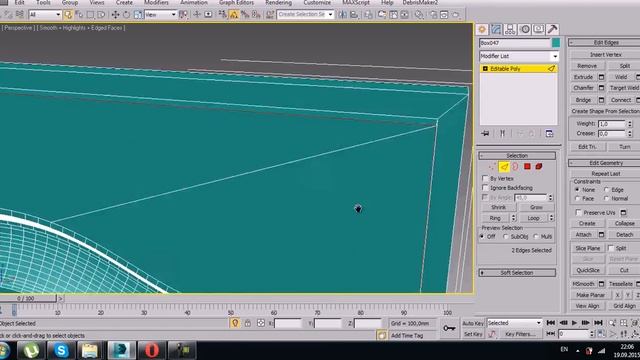Set Preview Selection to Off
This screenshot has width=640, height=360.
[x=482, y=237]
